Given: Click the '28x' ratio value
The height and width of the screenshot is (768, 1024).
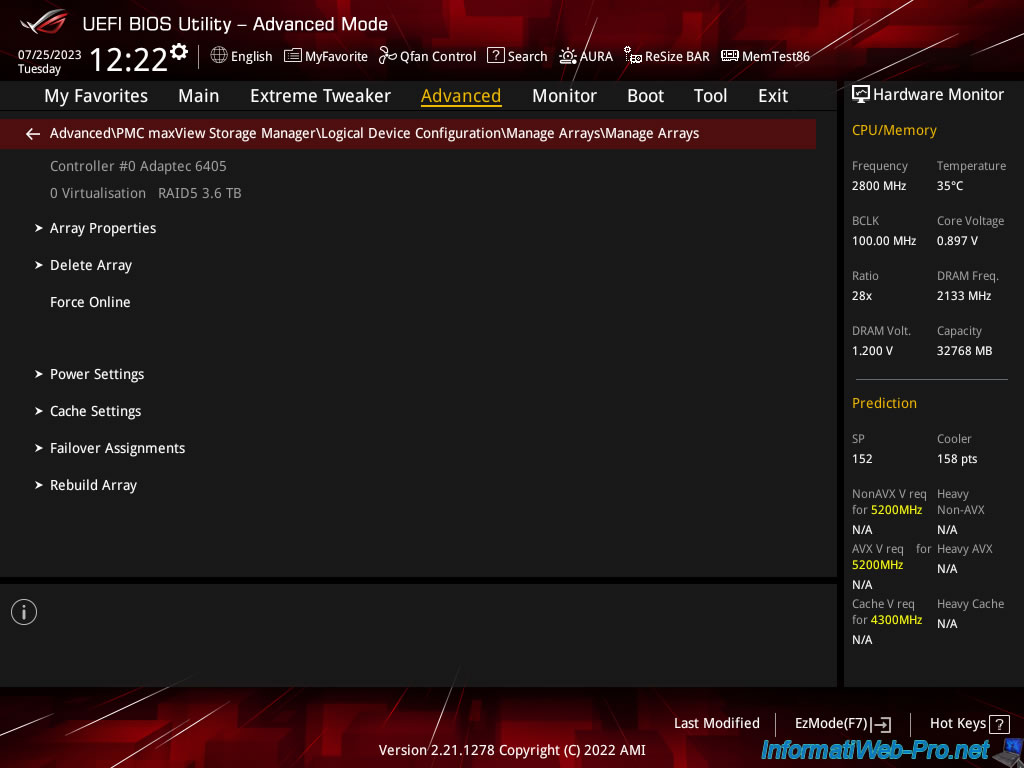Looking at the screenshot, I should (x=861, y=296).
